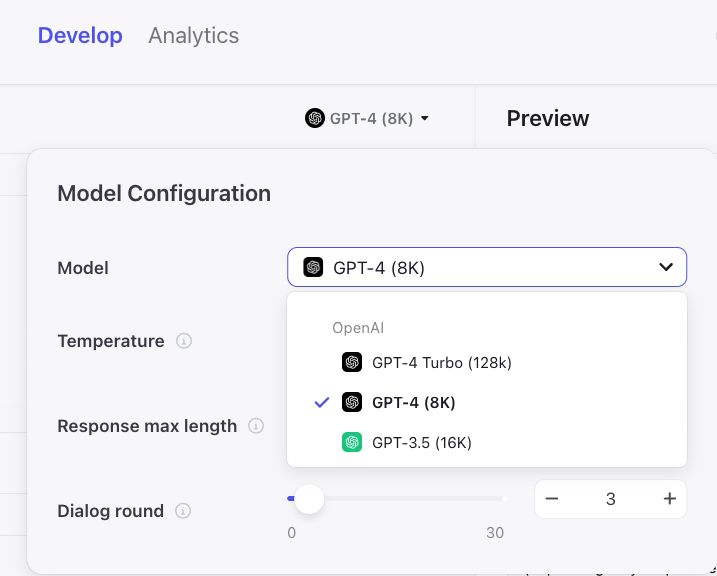Click the blue checkmark beside GPT-4 (8K)
This screenshot has height=576, width=717.
click(x=322, y=402)
